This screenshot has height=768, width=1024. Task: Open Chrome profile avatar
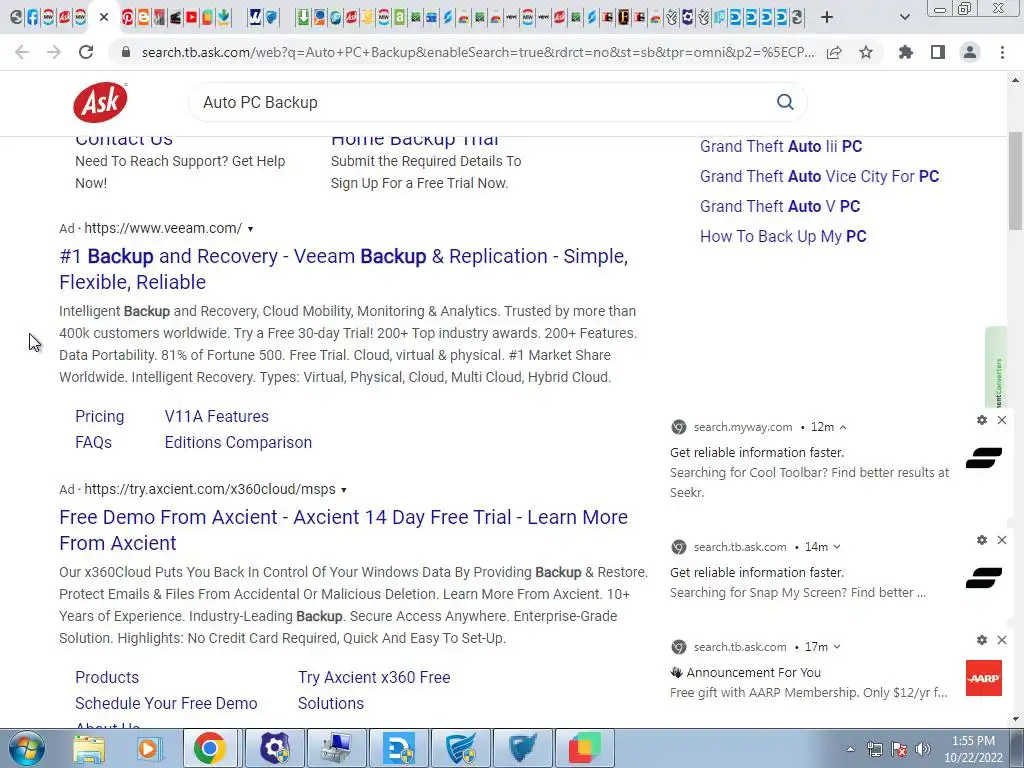(x=970, y=52)
